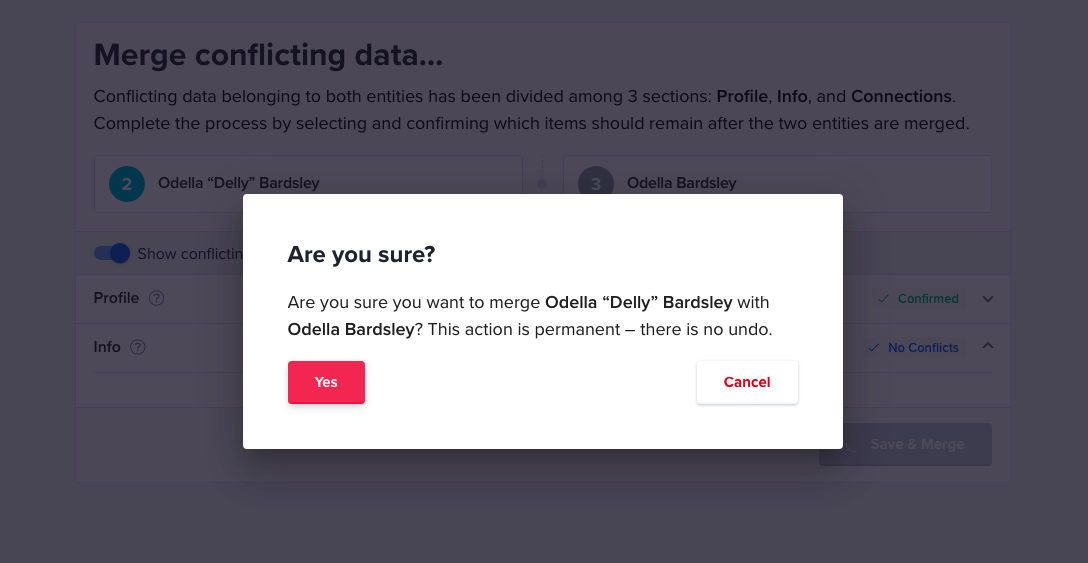Screen dimensions: 1088x563
Task: Click the Confirmed status badge text
Action: (928, 299)
